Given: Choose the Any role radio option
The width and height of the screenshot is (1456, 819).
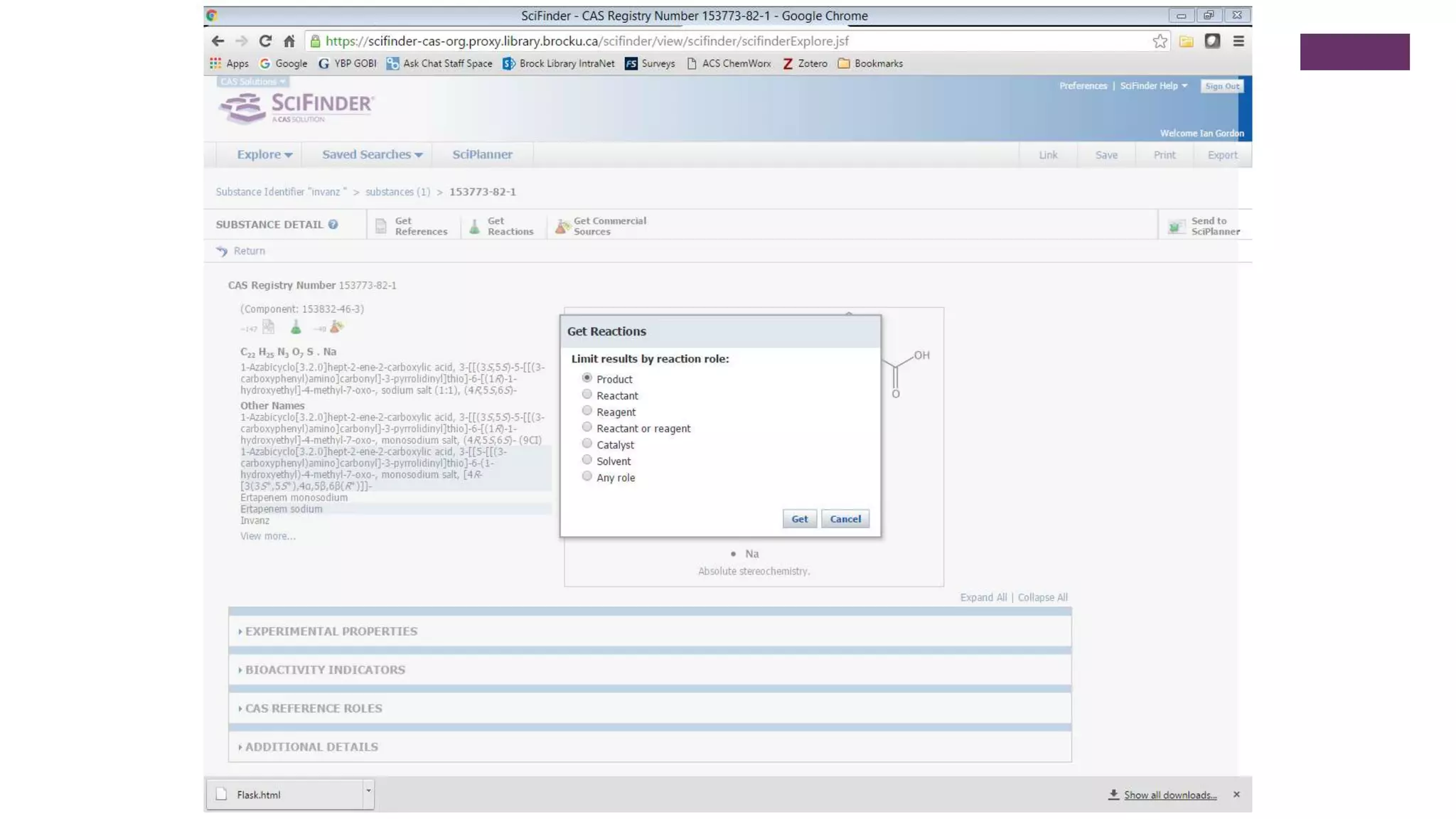Looking at the screenshot, I should tap(587, 476).
